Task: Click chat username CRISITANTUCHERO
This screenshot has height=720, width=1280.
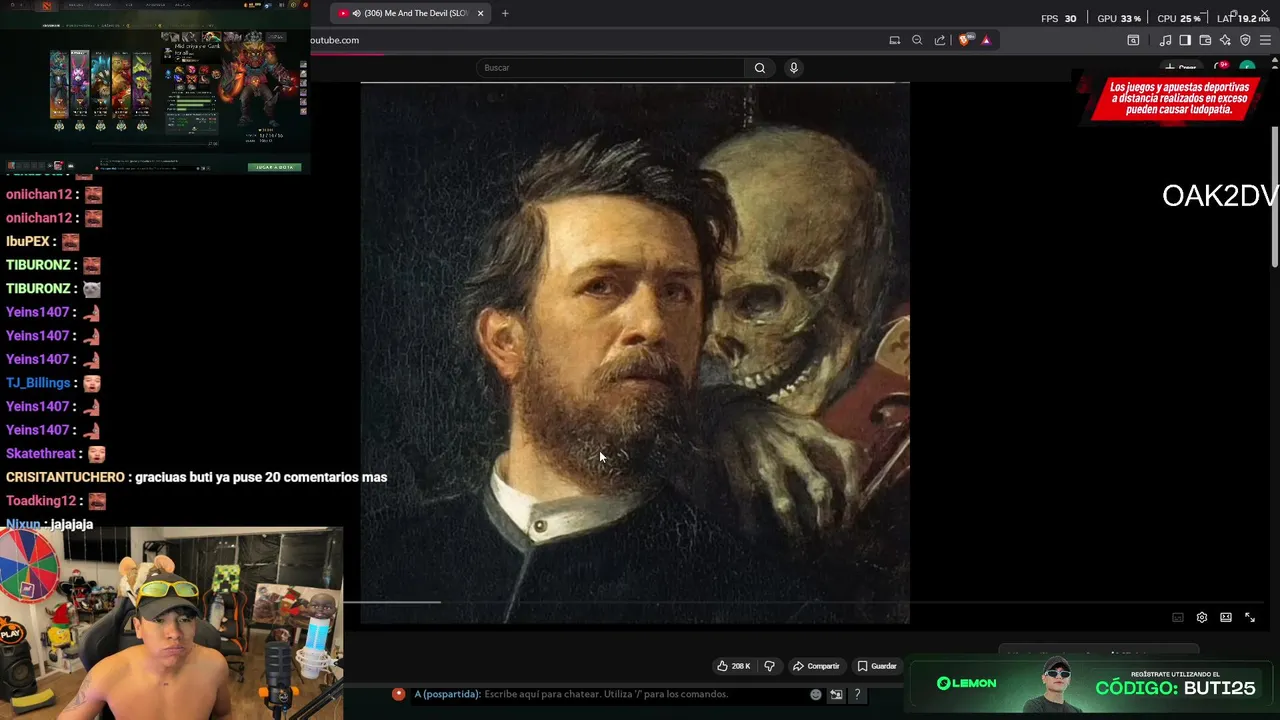Action: tap(65, 477)
